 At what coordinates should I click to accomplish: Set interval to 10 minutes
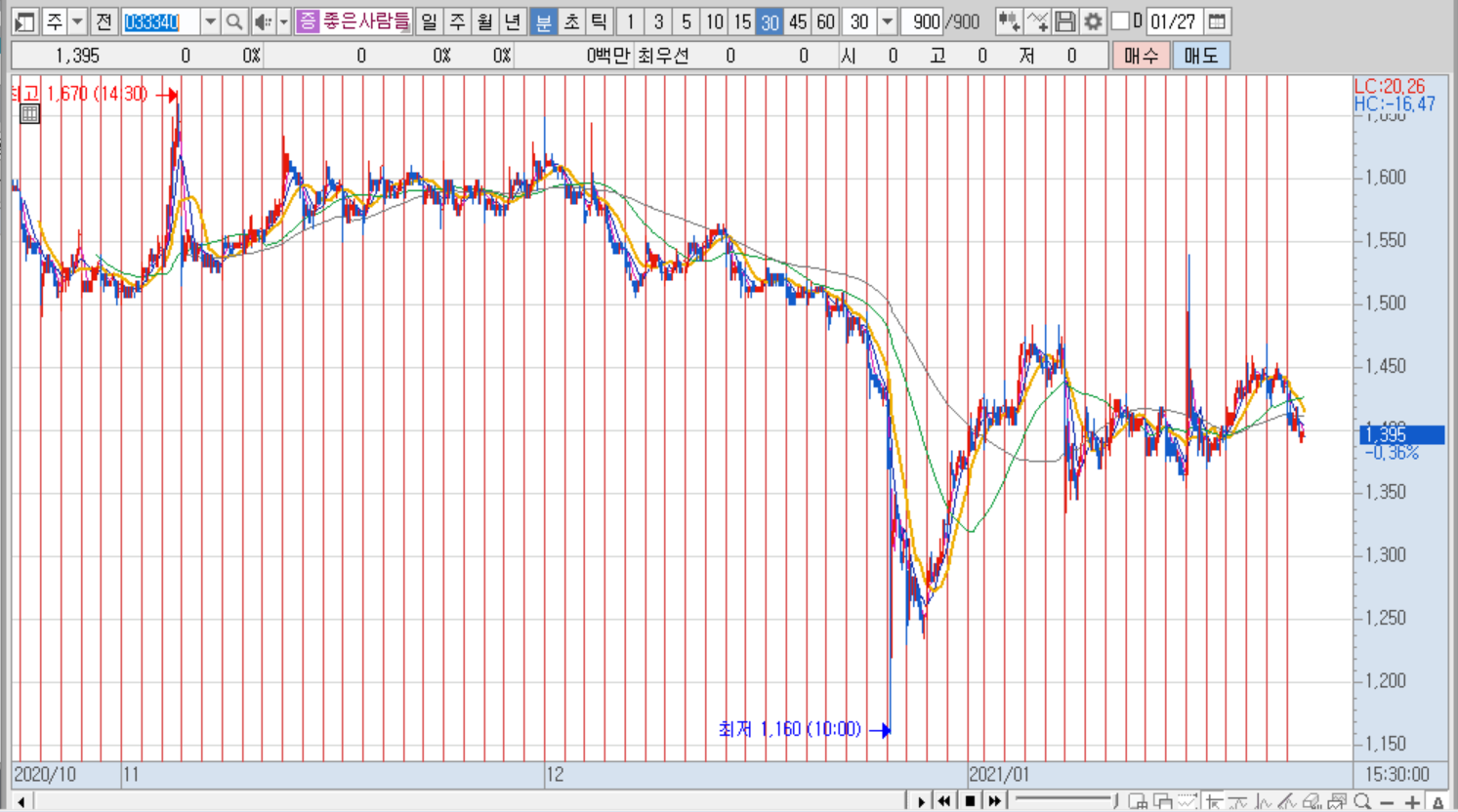715,21
